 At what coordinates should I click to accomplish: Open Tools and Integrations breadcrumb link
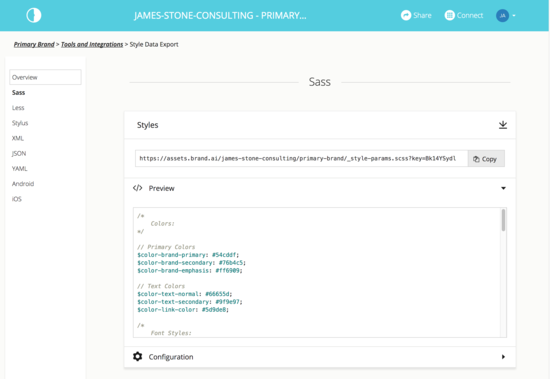click(92, 45)
